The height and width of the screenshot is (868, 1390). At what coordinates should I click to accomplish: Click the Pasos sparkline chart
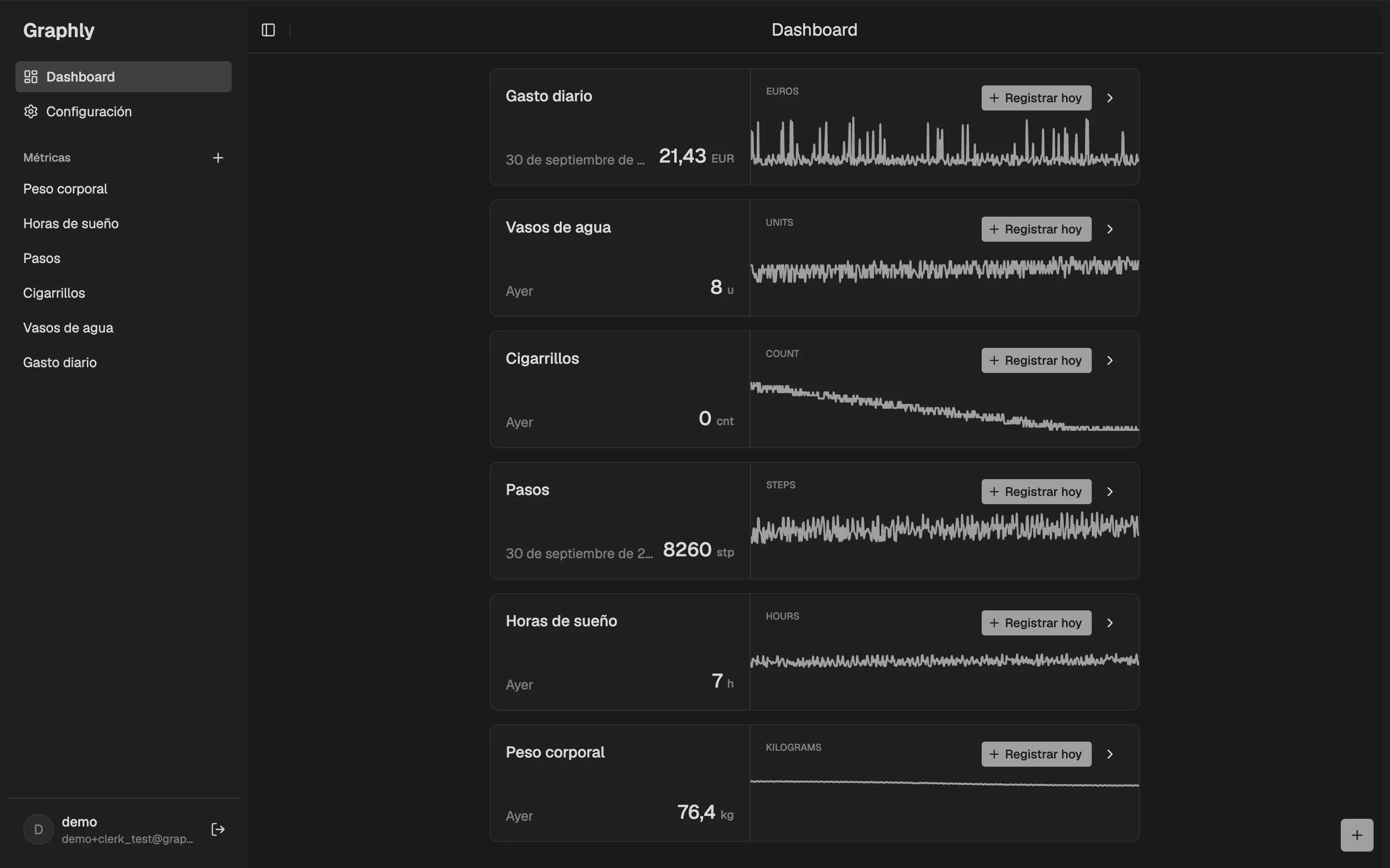coord(945,527)
